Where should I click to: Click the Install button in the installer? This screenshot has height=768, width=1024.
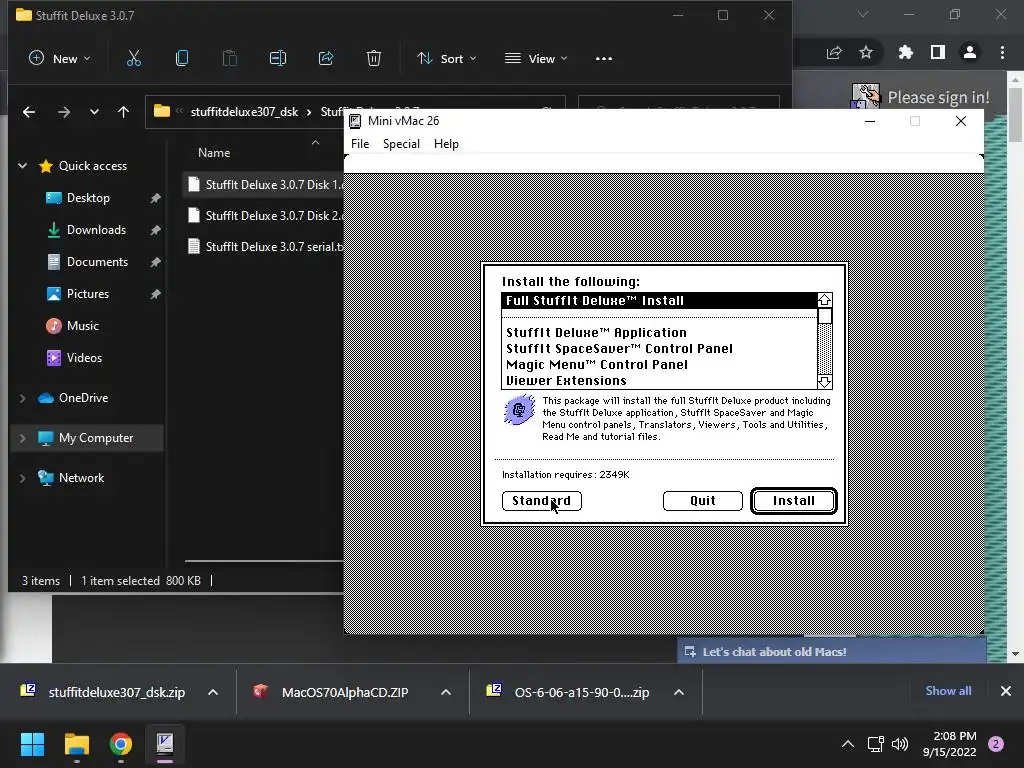point(793,501)
